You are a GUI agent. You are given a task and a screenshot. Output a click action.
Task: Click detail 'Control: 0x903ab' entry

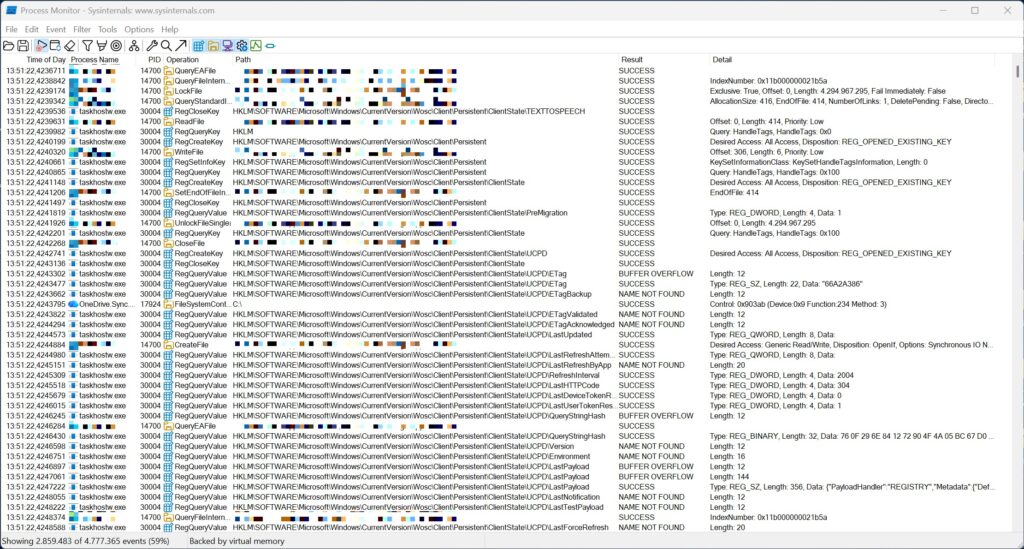(798, 304)
